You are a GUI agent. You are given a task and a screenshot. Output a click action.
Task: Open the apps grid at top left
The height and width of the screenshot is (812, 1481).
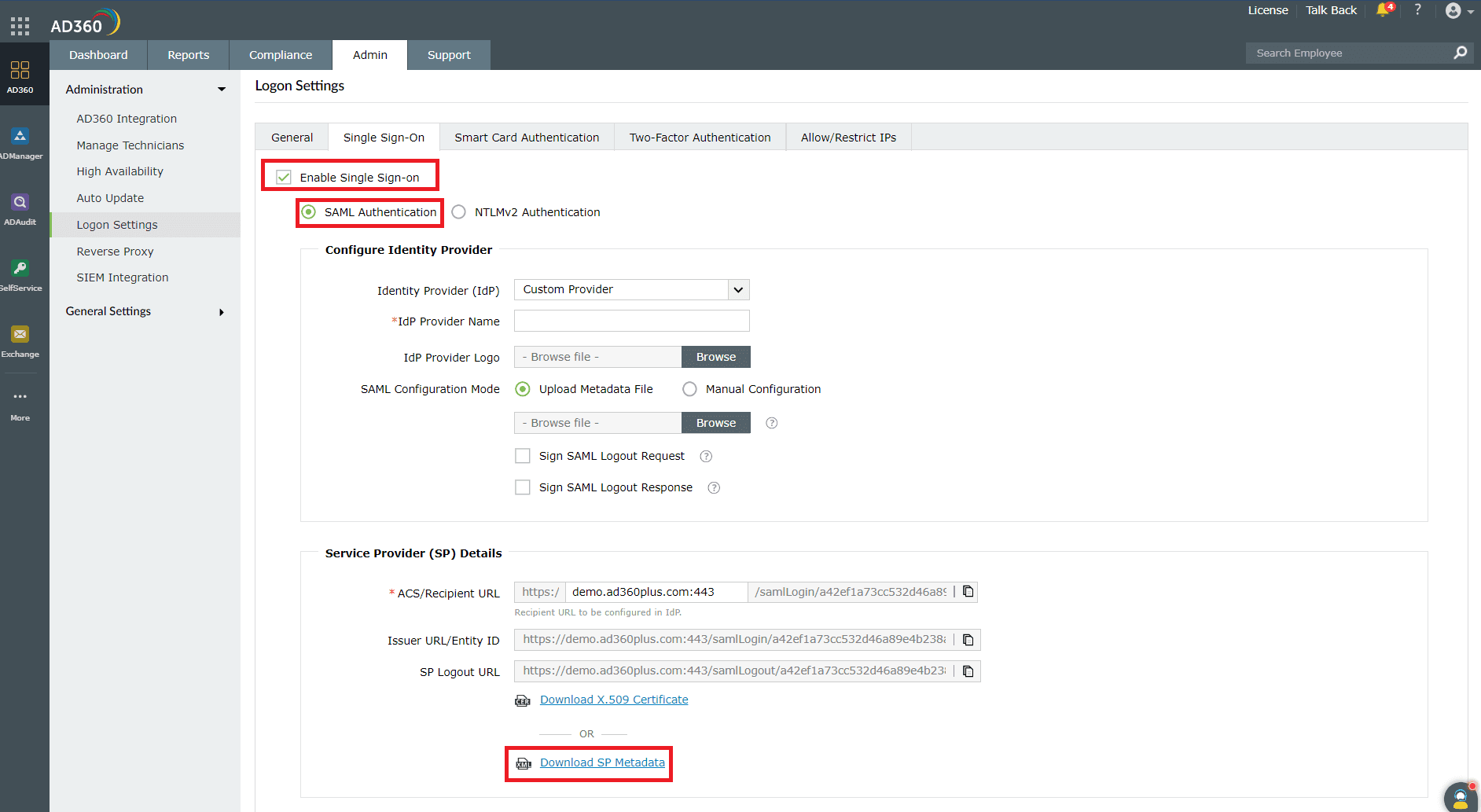20,24
